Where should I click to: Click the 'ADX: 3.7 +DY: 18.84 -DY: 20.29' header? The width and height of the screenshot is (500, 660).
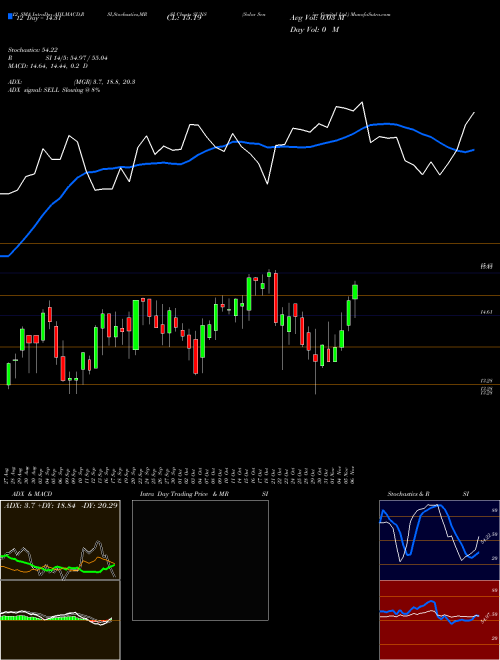tap(60, 505)
